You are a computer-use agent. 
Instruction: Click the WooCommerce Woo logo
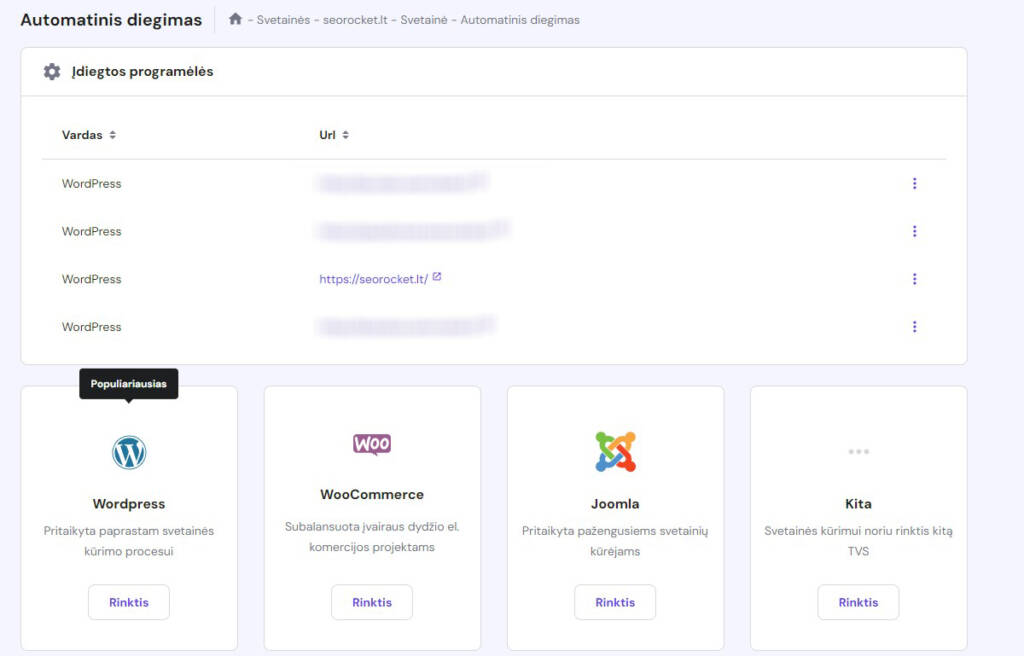pyautogui.click(x=372, y=444)
